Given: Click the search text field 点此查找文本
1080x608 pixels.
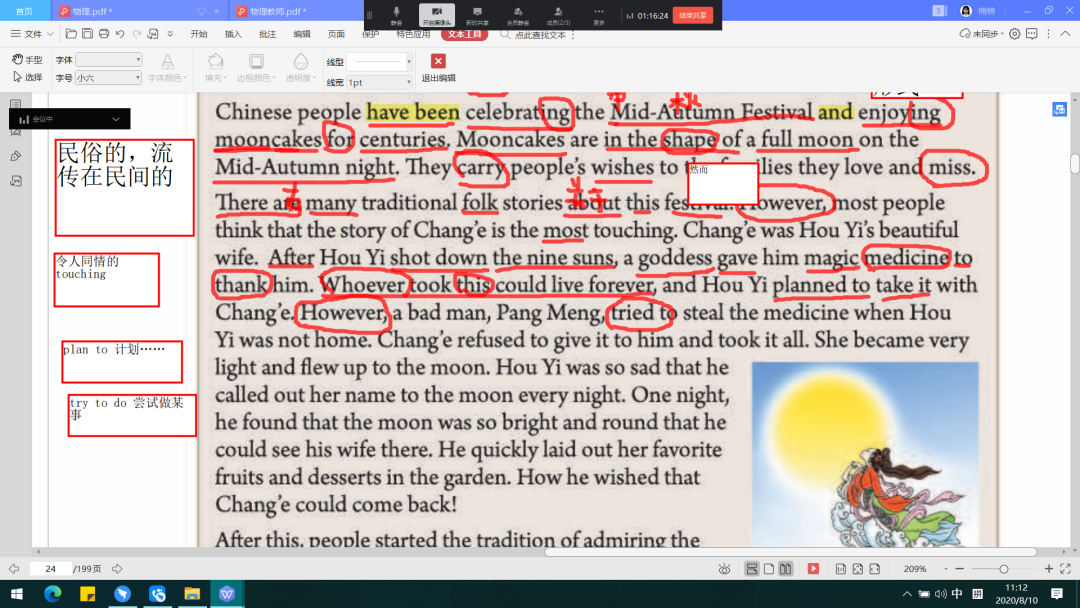Looking at the screenshot, I should pos(539,34).
